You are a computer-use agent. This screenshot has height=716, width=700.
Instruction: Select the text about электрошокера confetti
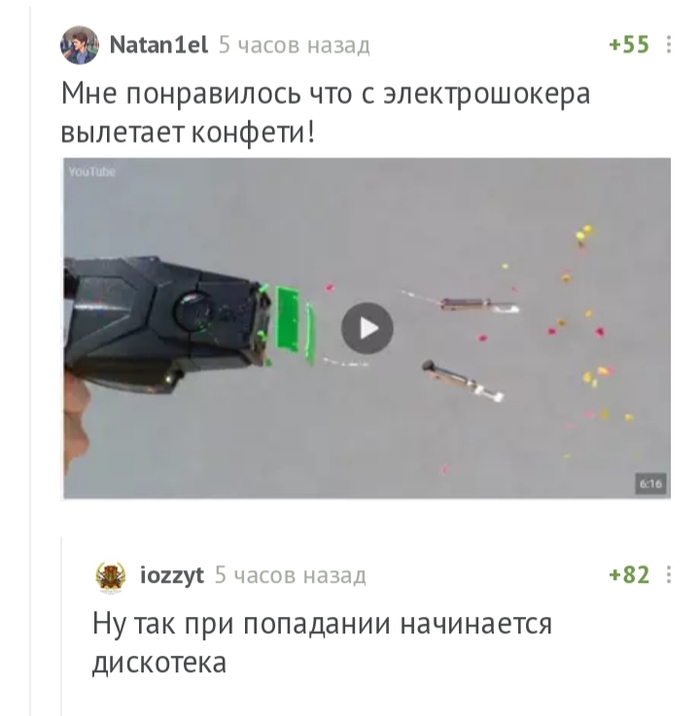[325, 112]
